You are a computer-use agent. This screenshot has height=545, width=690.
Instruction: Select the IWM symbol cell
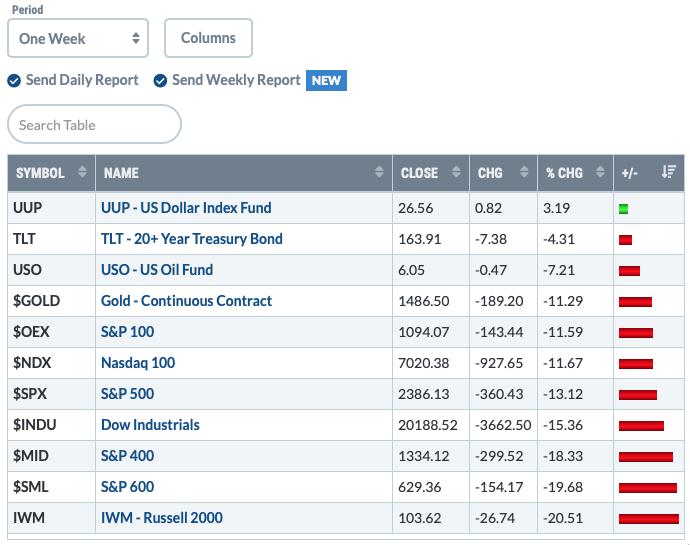point(51,518)
